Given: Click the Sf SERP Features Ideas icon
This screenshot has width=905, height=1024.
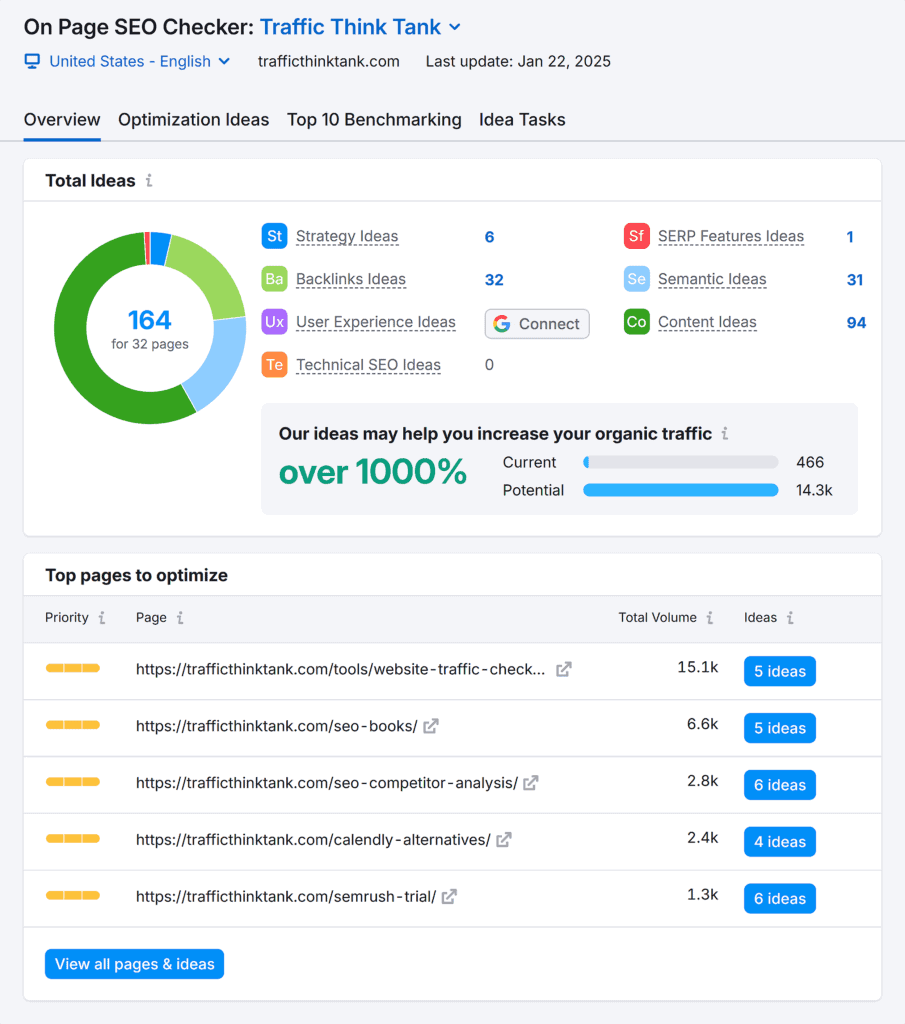Looking at the screenshot, I should click(636, 237).
